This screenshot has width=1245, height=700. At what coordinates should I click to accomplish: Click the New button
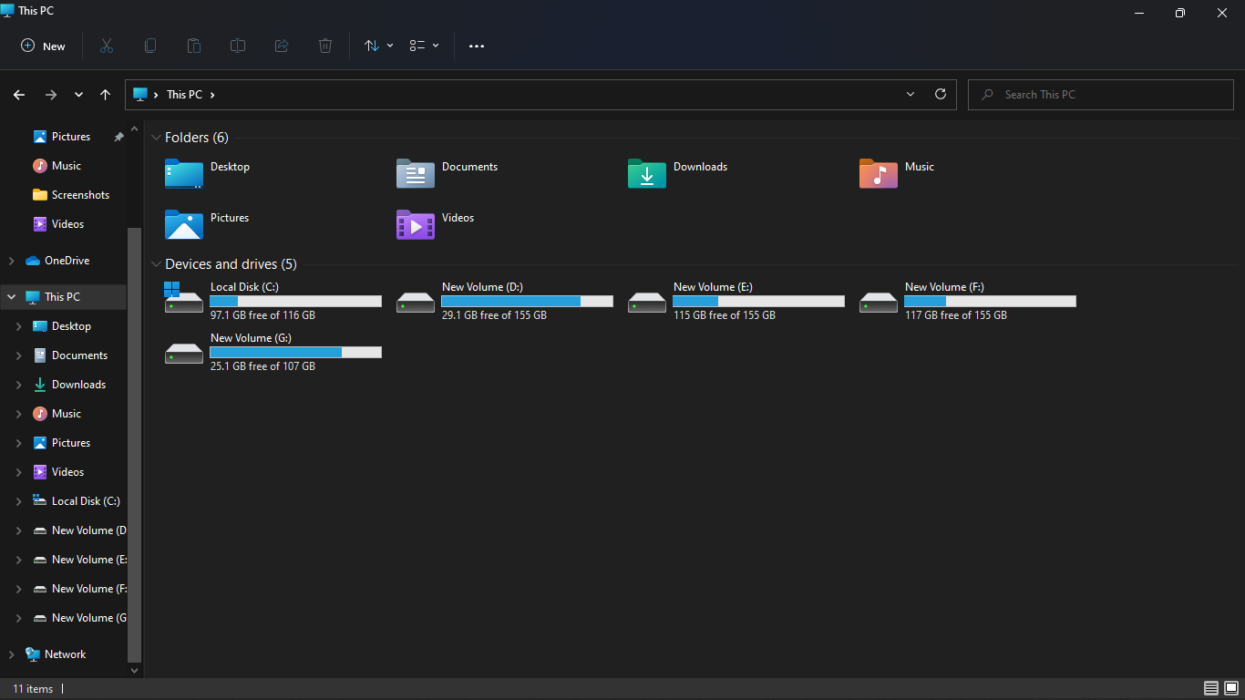(x=43, y=46)
